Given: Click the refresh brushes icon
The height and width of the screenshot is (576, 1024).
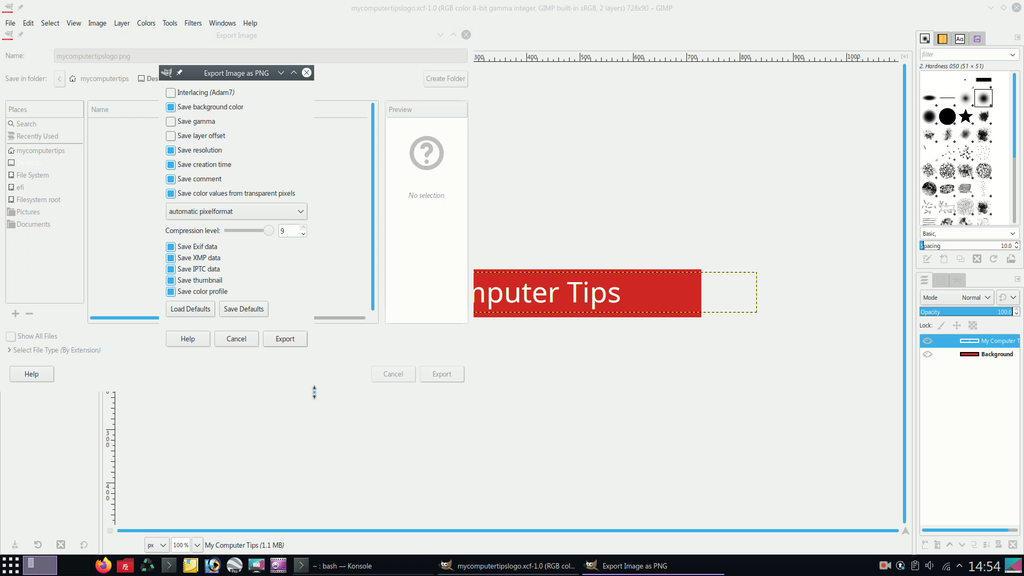Looking at the screenshot, I should pyautogui.click(x=993, y=259).
